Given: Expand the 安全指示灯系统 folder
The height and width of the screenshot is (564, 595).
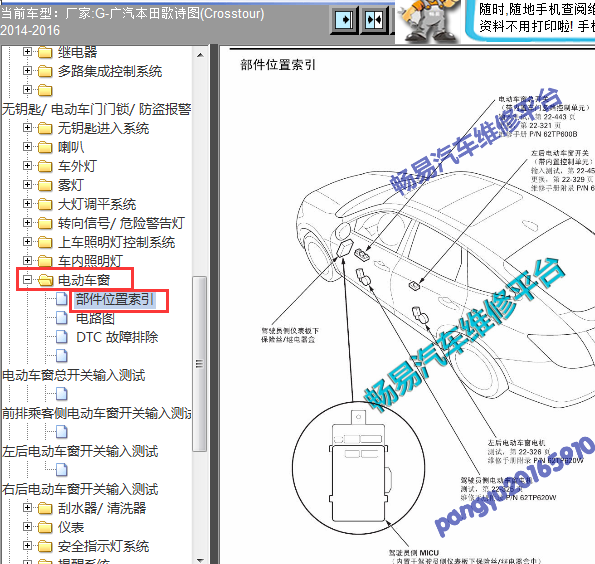Looking at the screenshot, I should tap(27, 546).
